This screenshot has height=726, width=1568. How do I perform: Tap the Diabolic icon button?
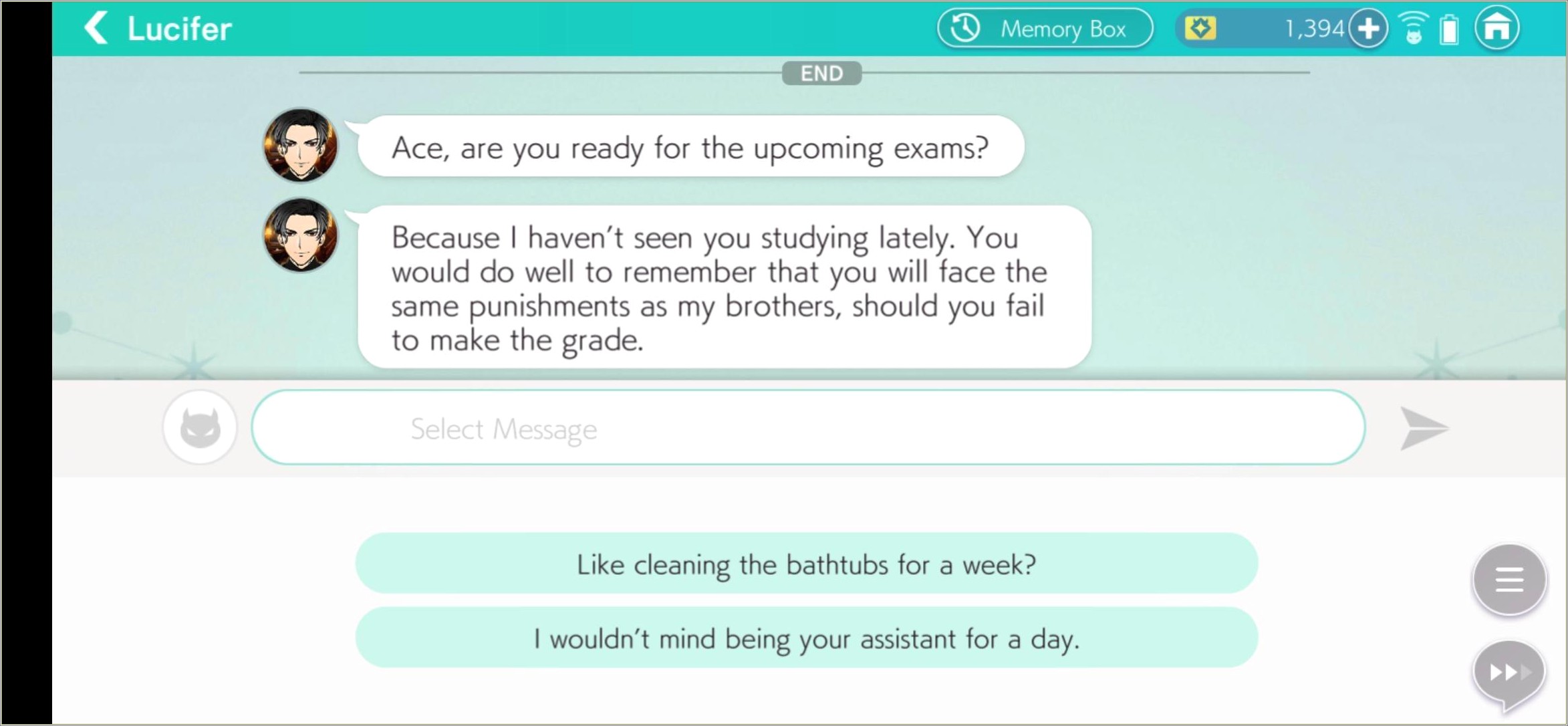coord(200,427)
